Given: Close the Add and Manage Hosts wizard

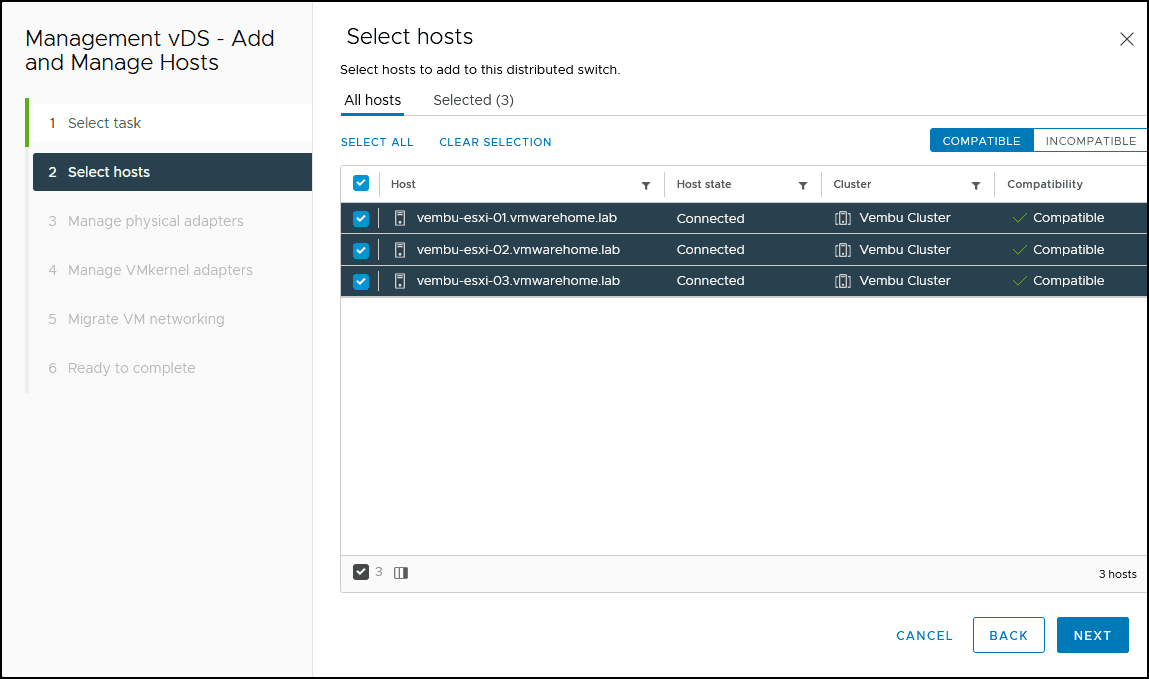Looking at the screenshot, I should 1127,39.
